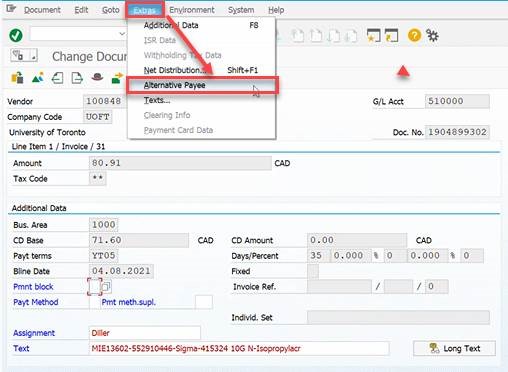Click greyed Clearing Info entry
The width and height of the screenshot is (508, 372).
201,115
